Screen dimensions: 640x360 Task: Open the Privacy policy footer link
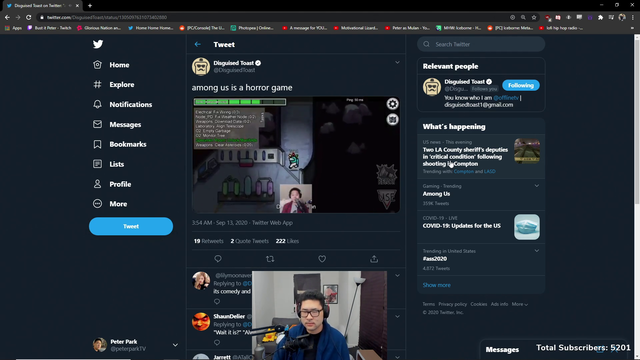[453, 304]
